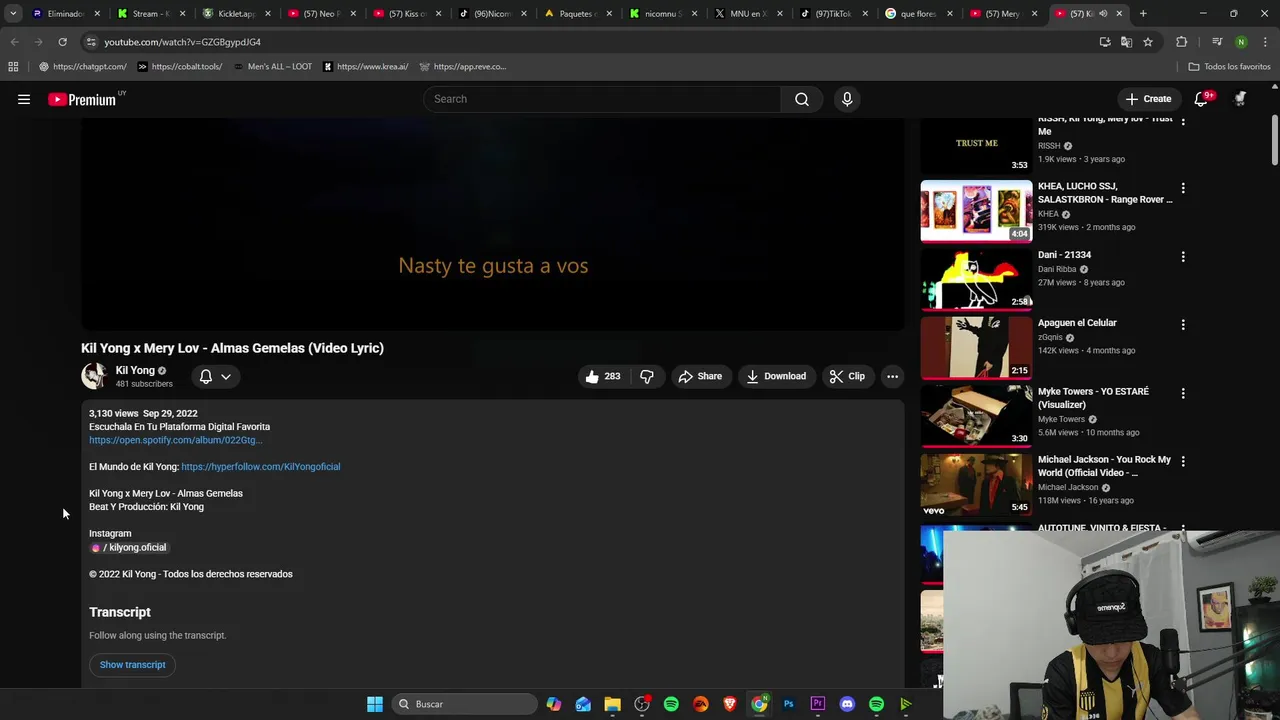Click the YouTube Premium logo
Image resolution: width=1280 pixels, height=720 pixels.
81,99
